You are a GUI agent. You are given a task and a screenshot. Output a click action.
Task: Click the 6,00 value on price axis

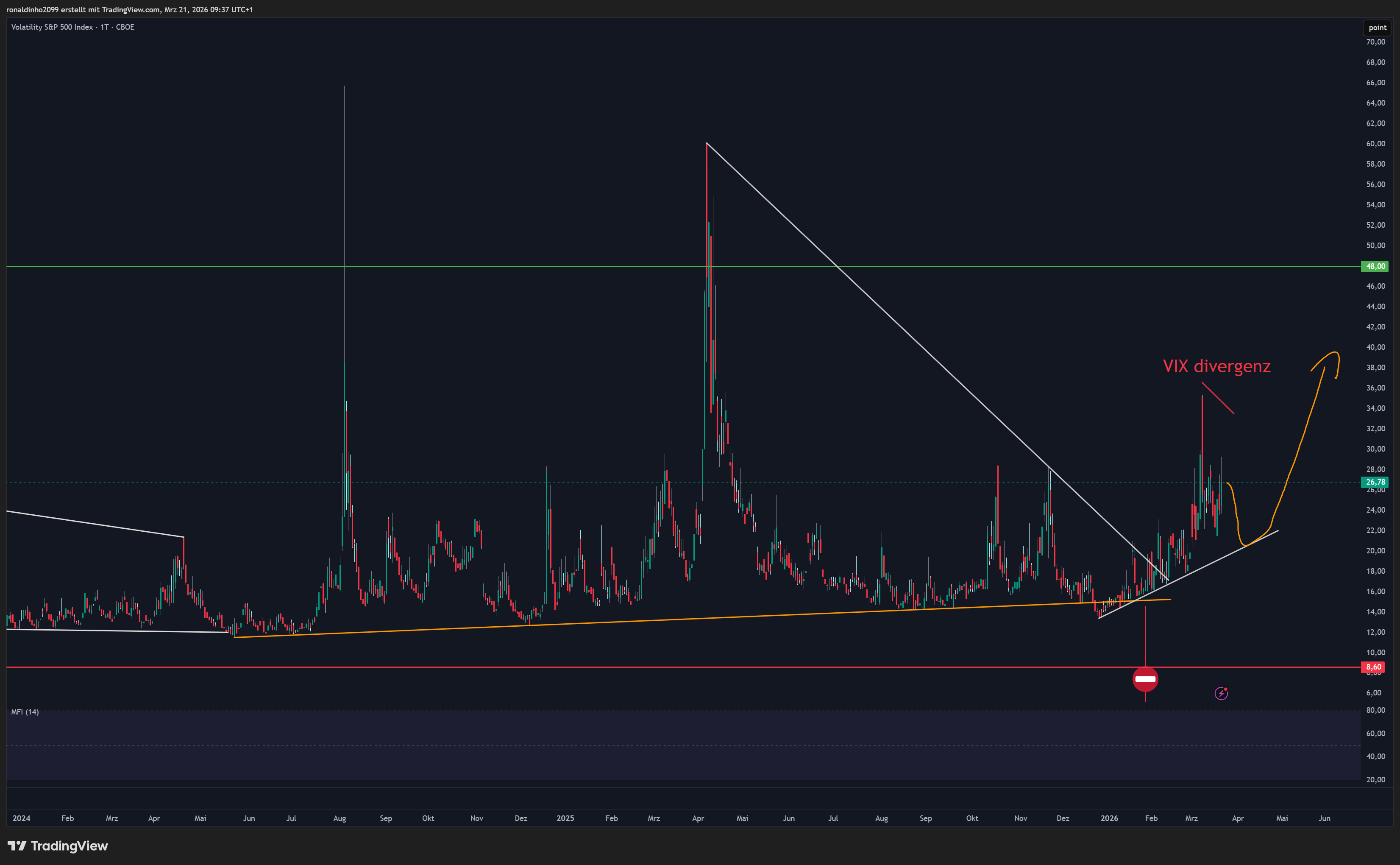pos(1374,693)
